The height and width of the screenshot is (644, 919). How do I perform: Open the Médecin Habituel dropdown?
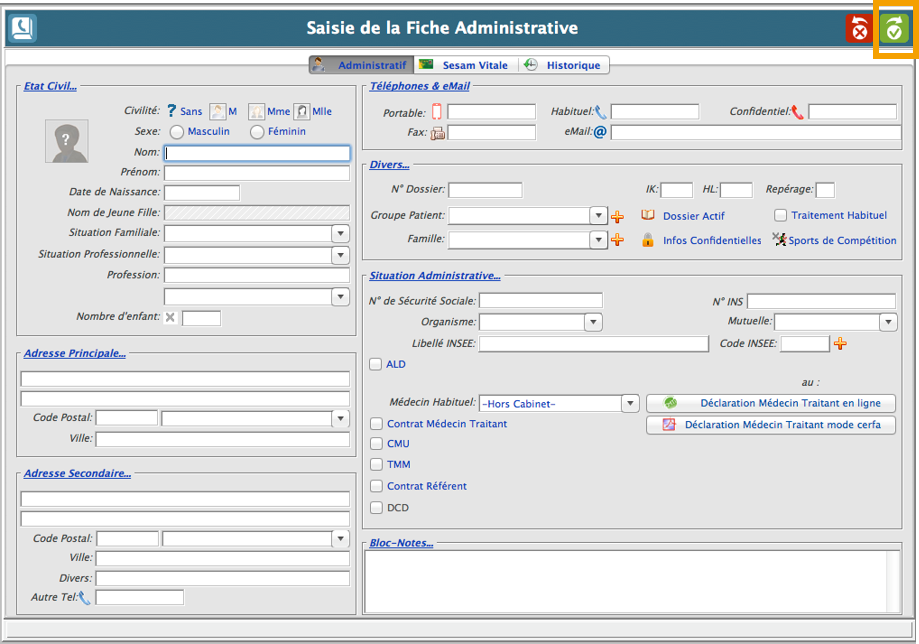[630, 403]
